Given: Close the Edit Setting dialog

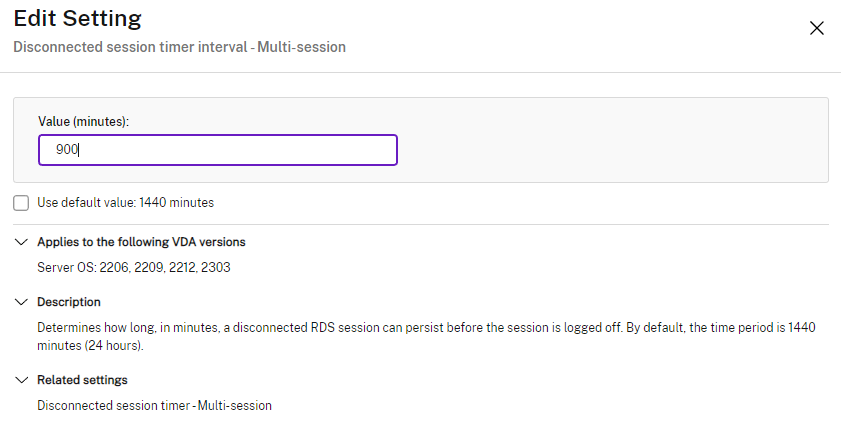Looking at the screenshot, I should [x=816, y=28].
